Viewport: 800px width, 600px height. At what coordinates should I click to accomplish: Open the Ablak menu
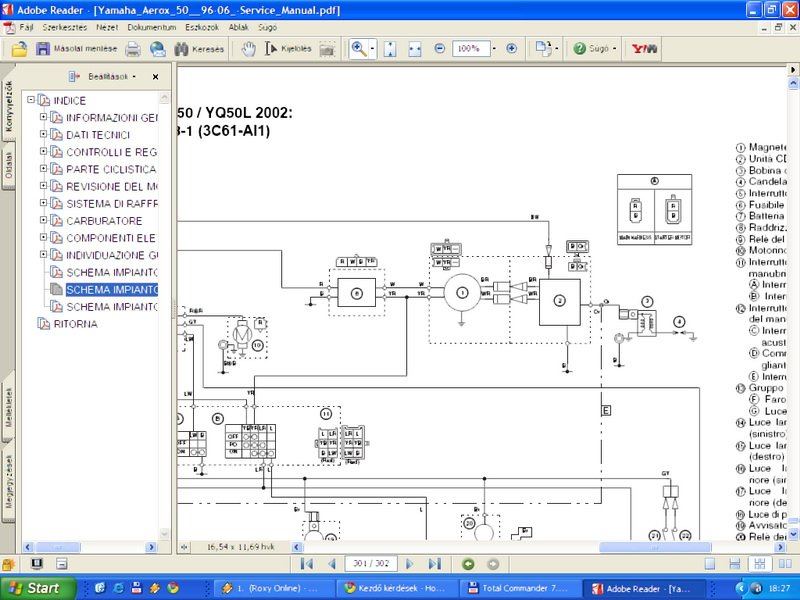coord(238,27)
